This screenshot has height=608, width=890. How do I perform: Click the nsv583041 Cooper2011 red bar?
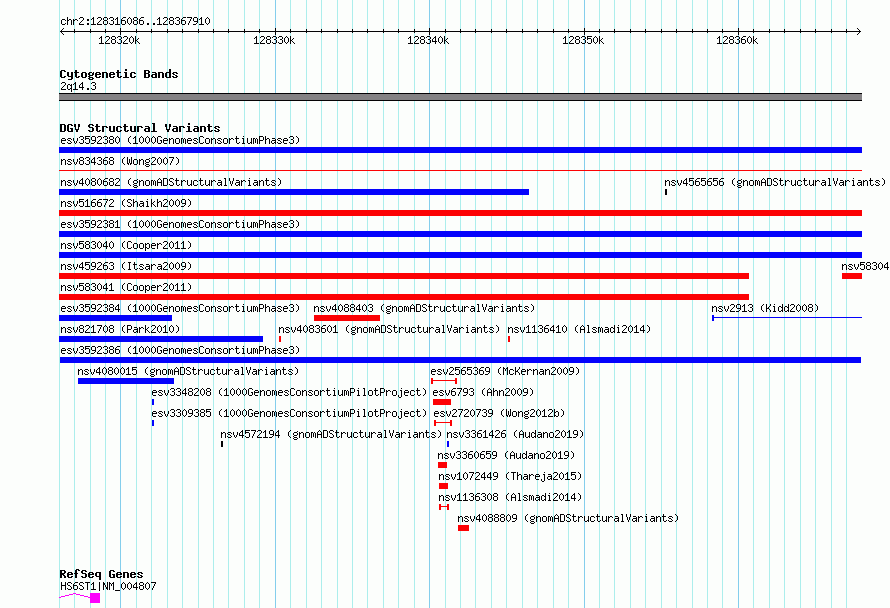(404, 297)
